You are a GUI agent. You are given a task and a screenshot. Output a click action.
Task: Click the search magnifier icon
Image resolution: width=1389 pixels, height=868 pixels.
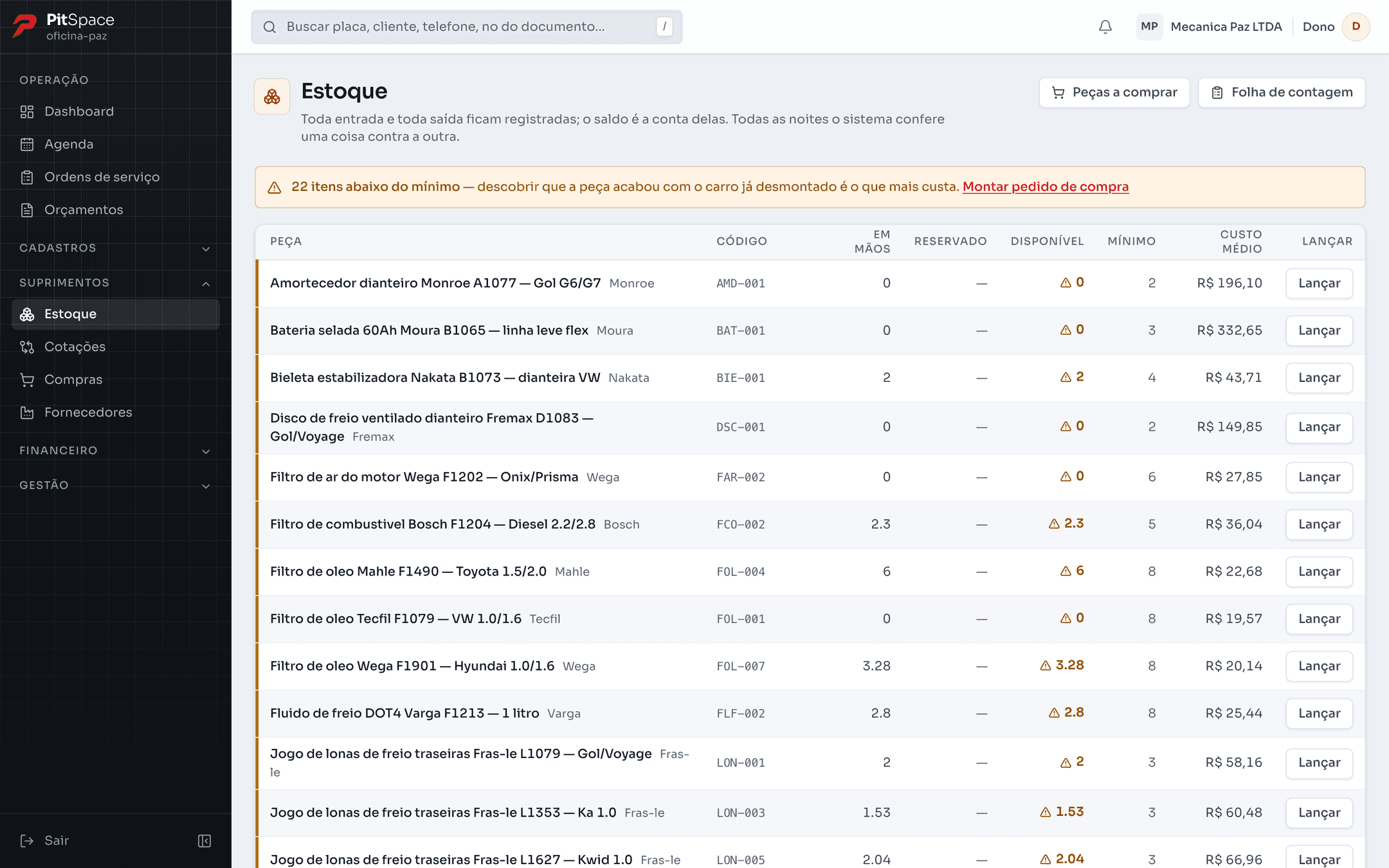pyautogui.click(x=269, y=26)
